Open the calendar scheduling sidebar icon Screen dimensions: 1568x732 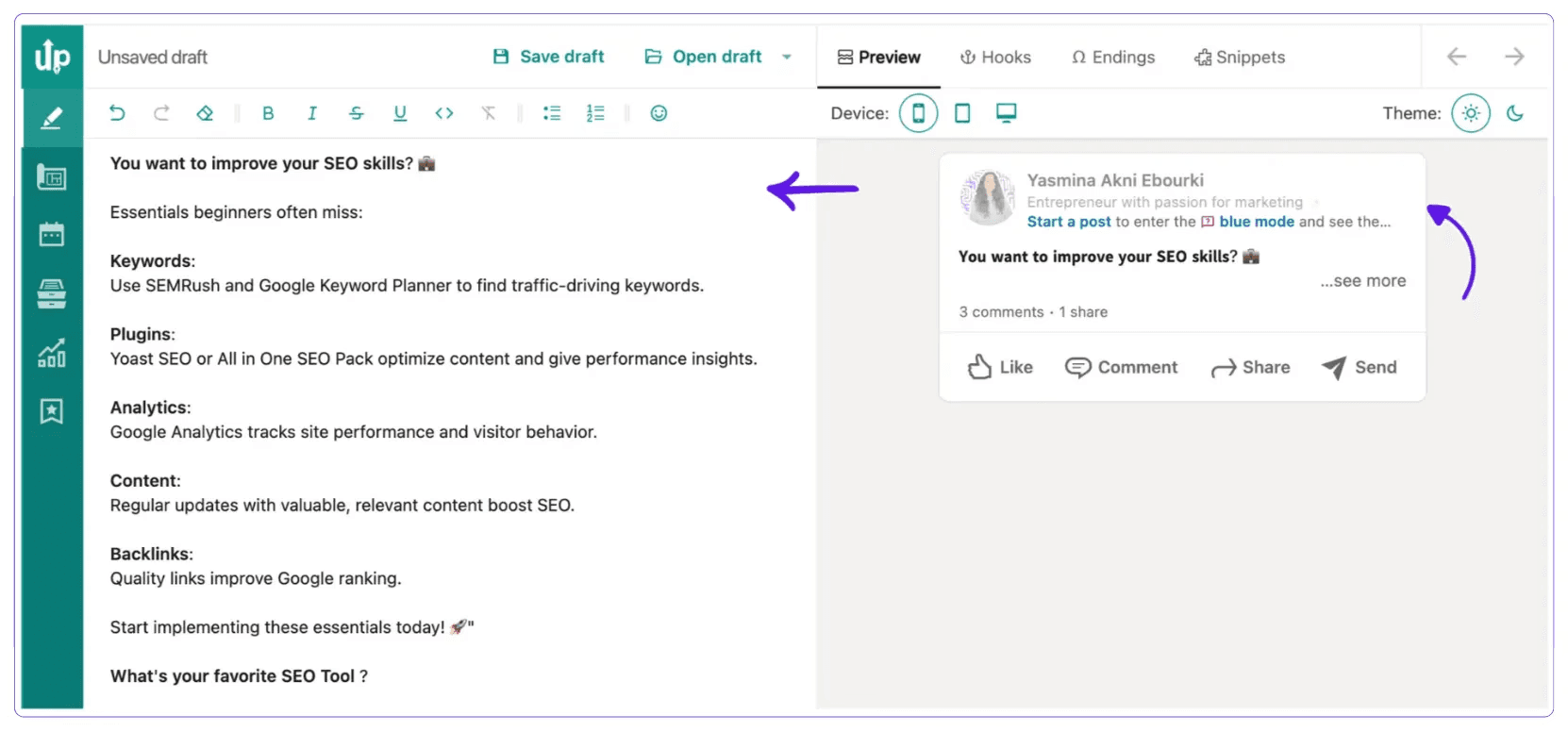click(52, 234)
